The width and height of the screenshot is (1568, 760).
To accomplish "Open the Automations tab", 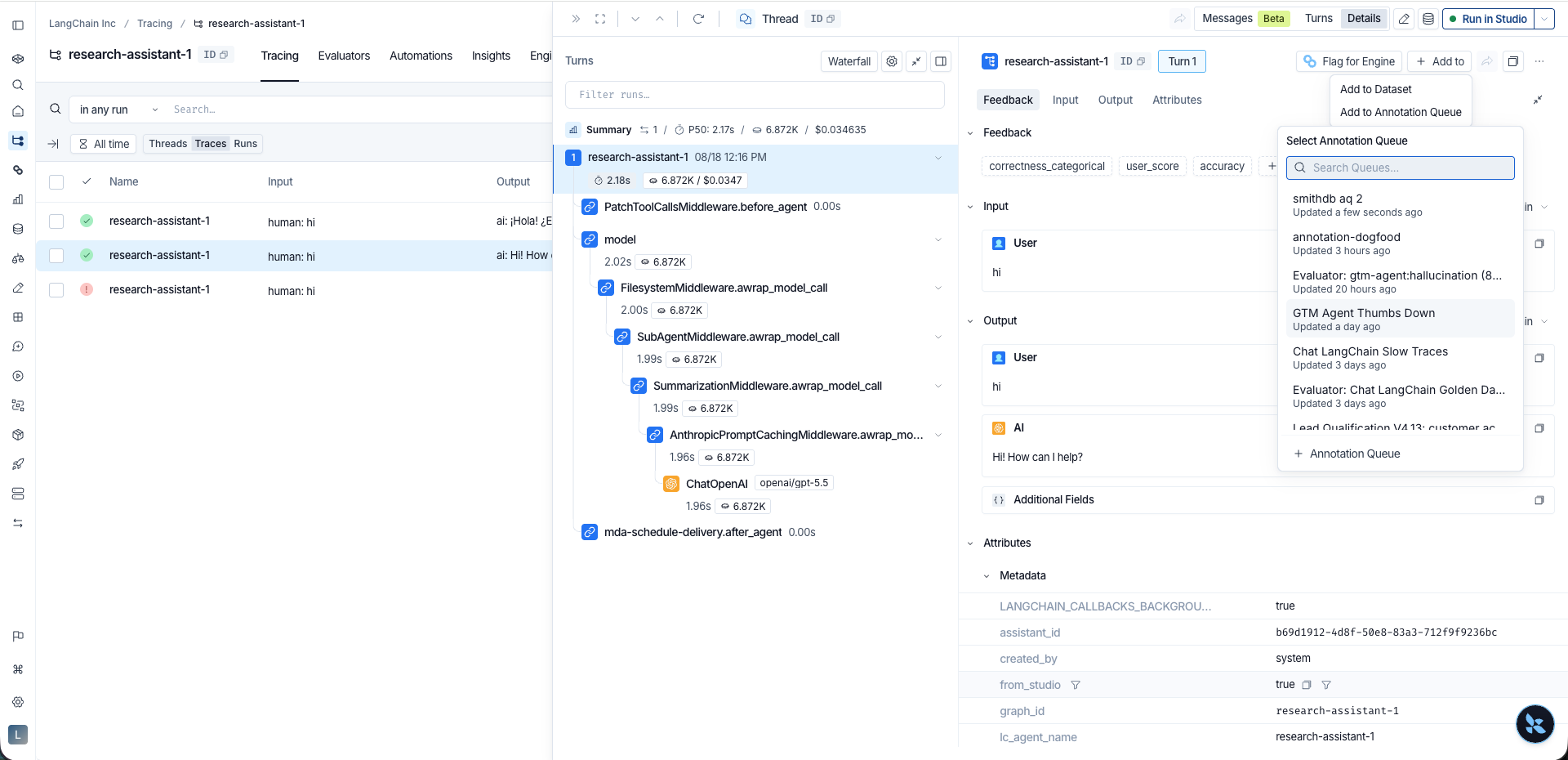I will point(421,56).
